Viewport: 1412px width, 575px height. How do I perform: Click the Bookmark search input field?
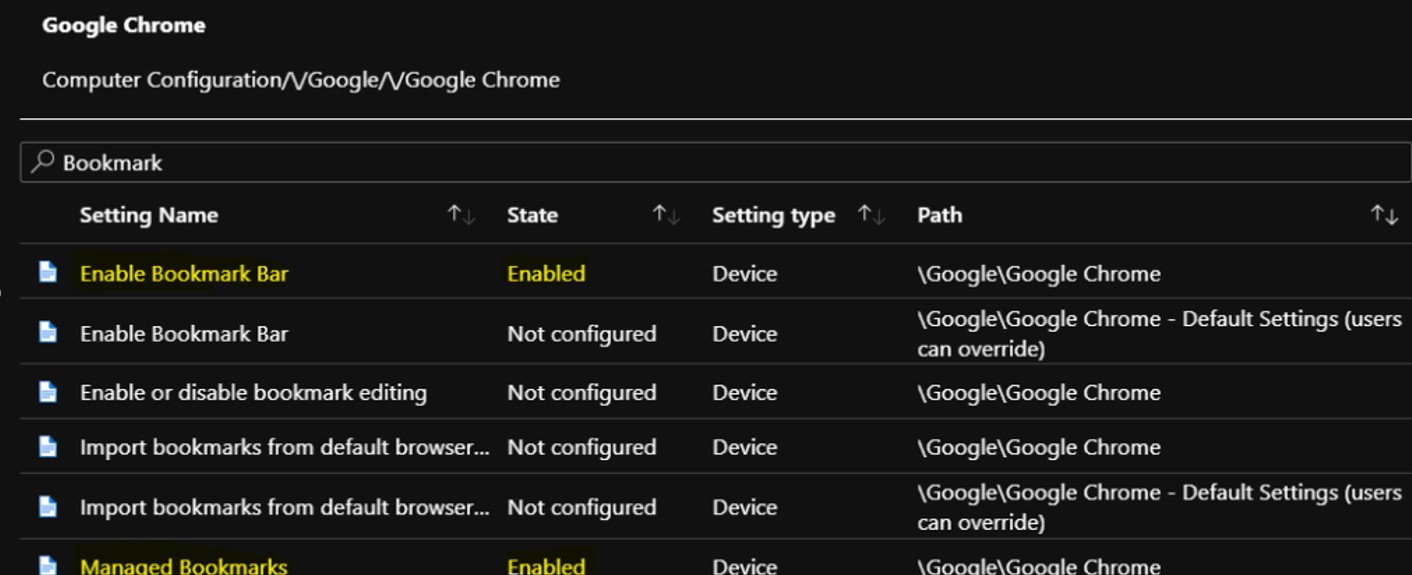tap(715, 162)
